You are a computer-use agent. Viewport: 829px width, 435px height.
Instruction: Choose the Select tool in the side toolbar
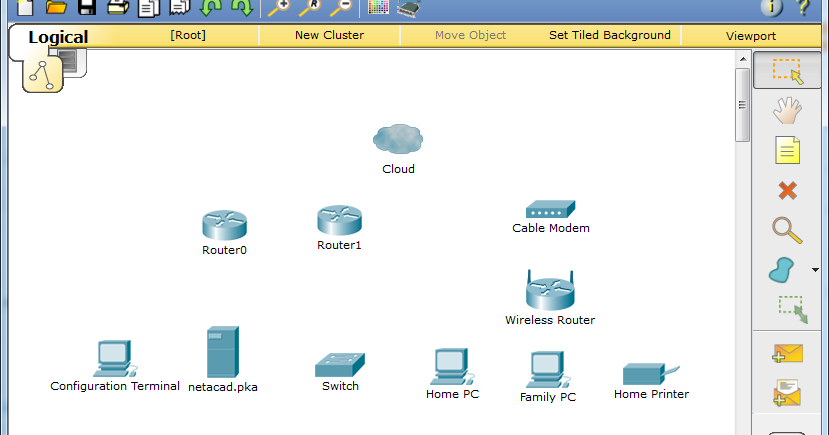click(787, 71)
